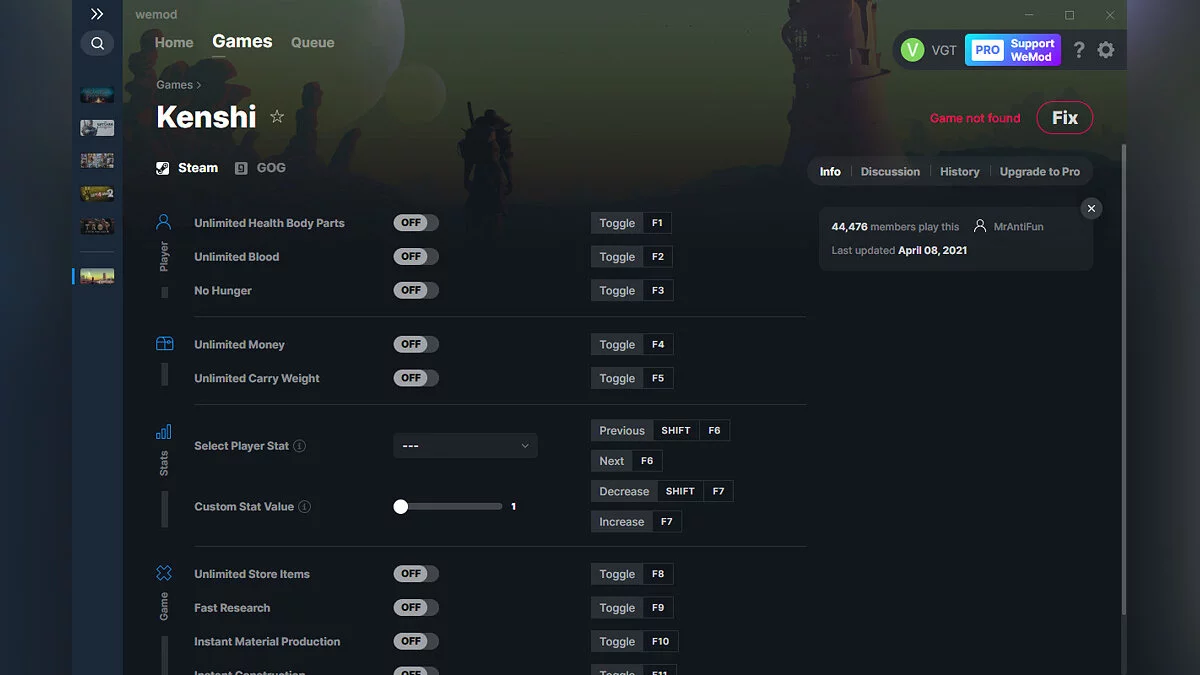Viewport: 1200px width, 675px height.
Task: Click the Games breadcrumb link
Action: pyautogui.click(x=174, y=85)
